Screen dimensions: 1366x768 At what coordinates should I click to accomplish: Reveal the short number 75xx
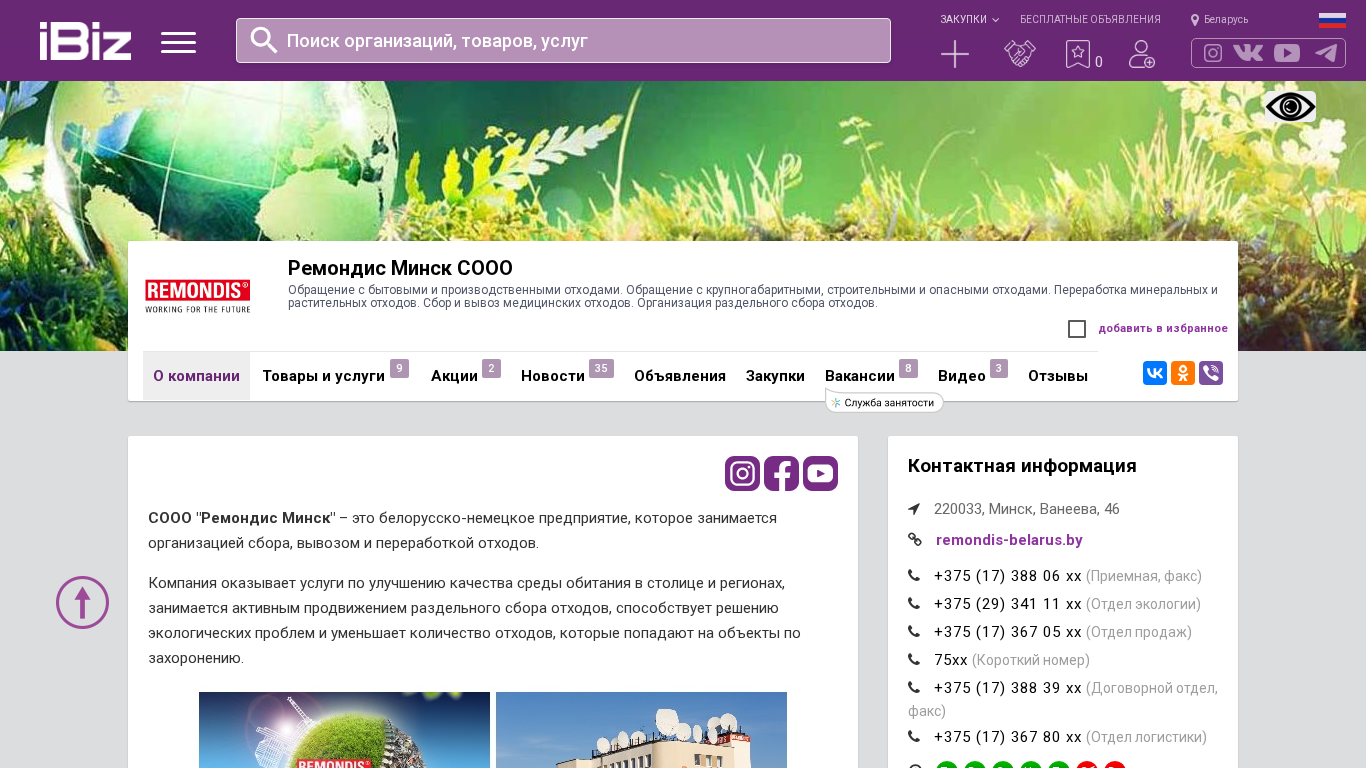coord(951,660)
